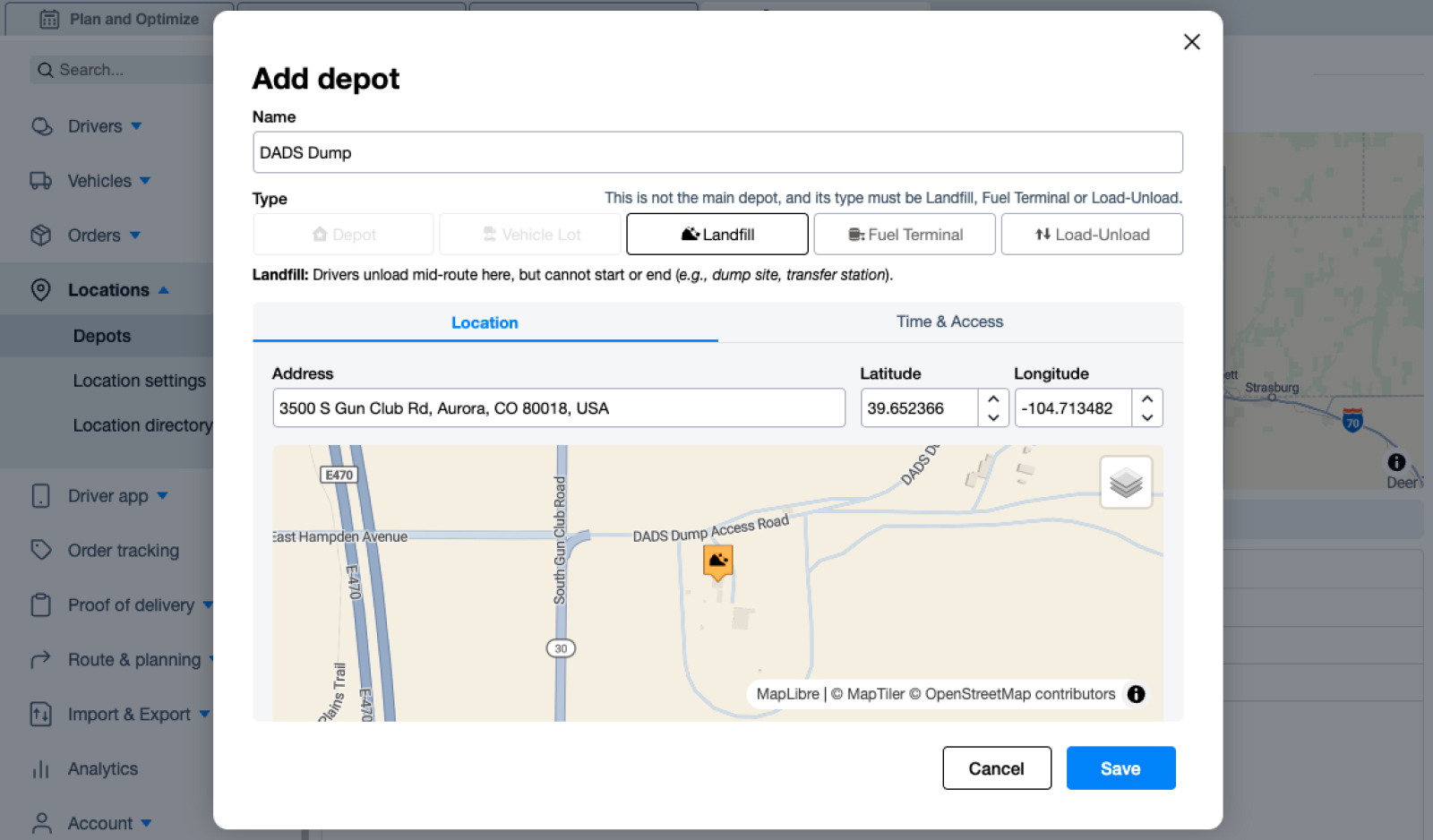Open the Depots page from the sidebar
This screenshot has width=1433, height=840.
[101, 336]
